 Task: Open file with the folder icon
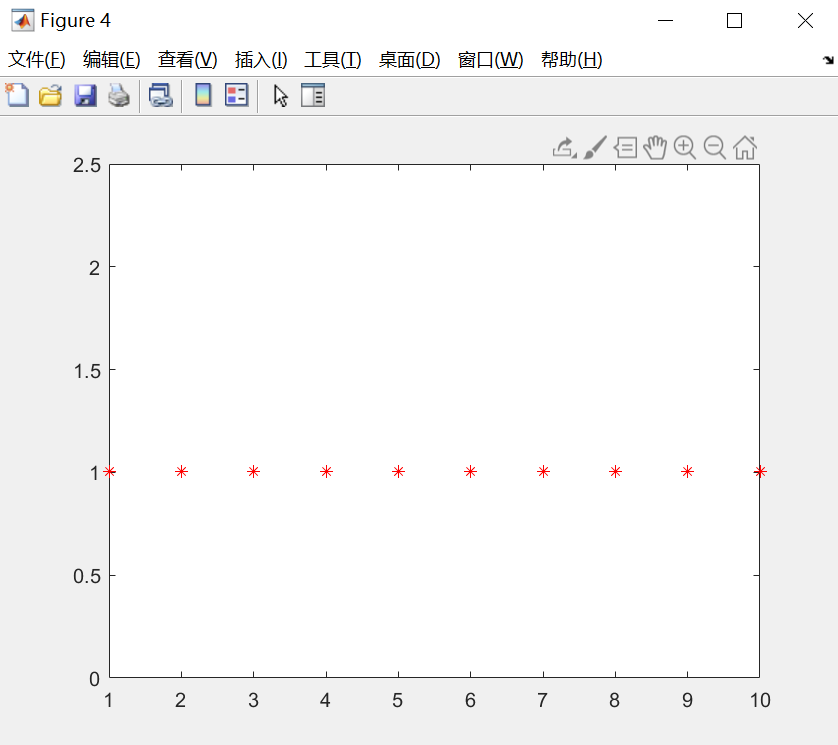coord(51,96)
